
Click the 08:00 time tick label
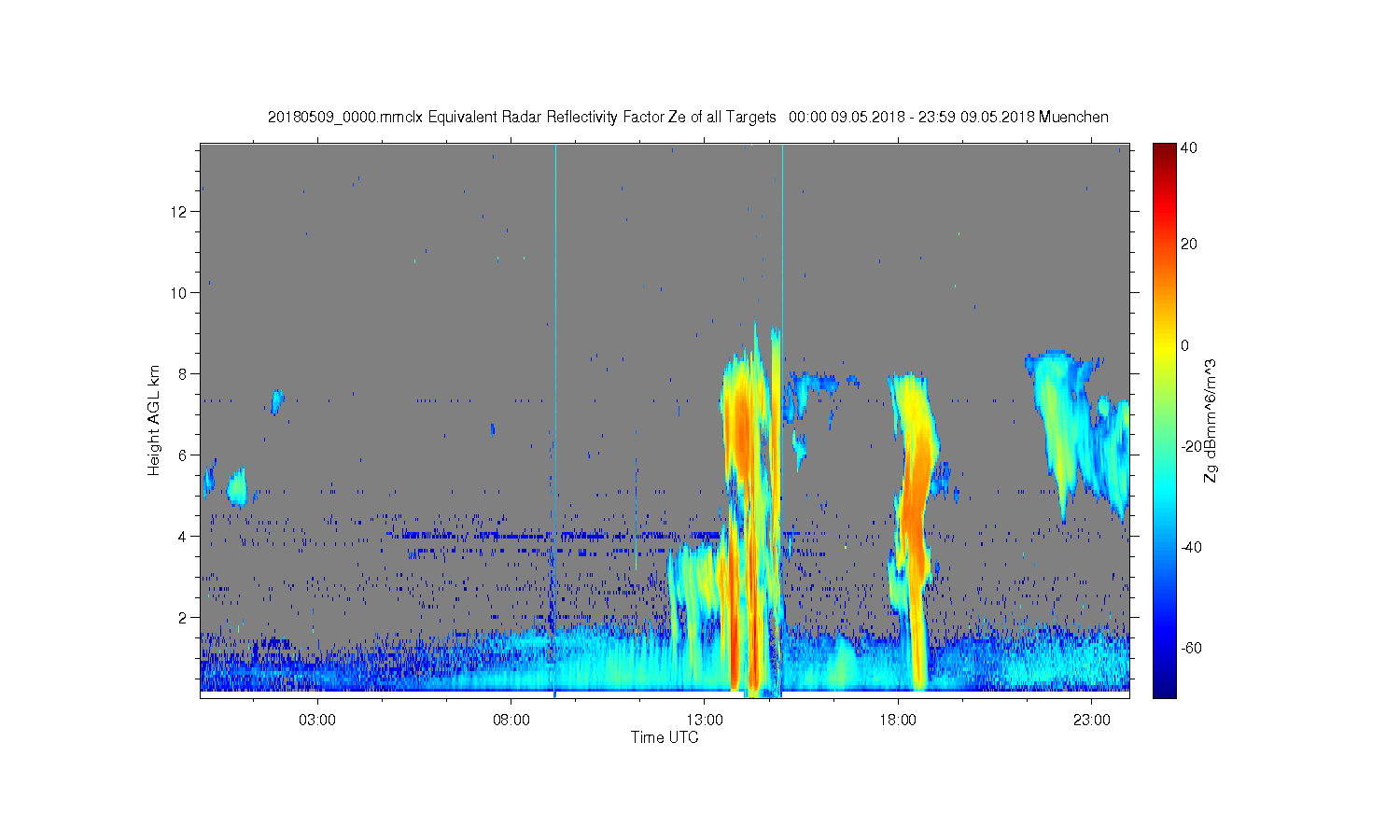511,720
